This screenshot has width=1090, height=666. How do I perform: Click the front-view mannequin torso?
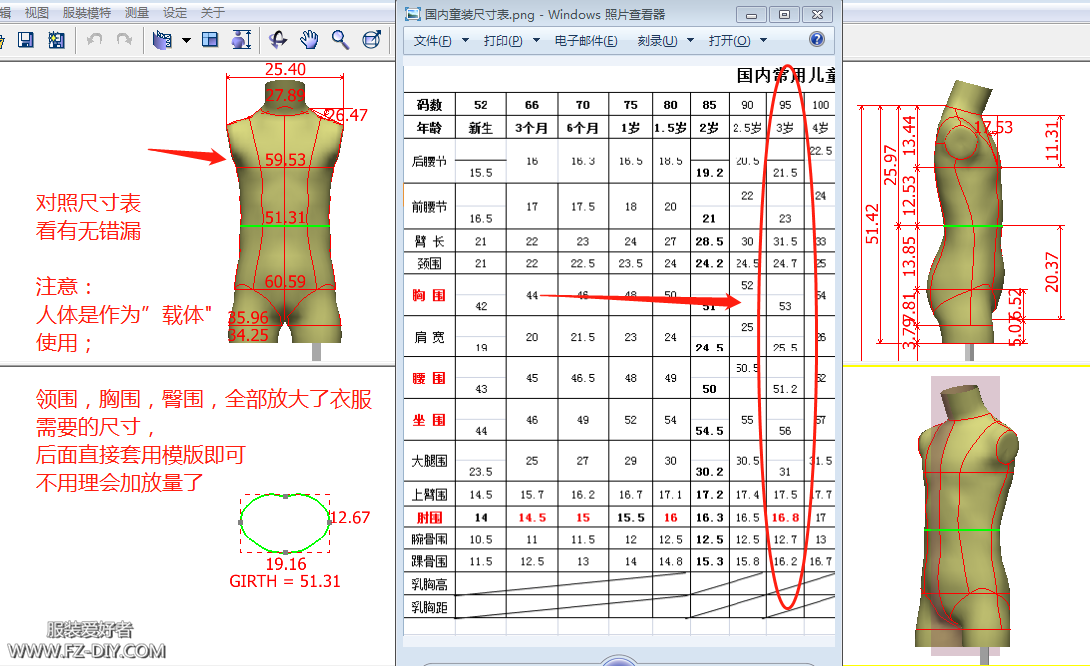(x=285, y=212)
